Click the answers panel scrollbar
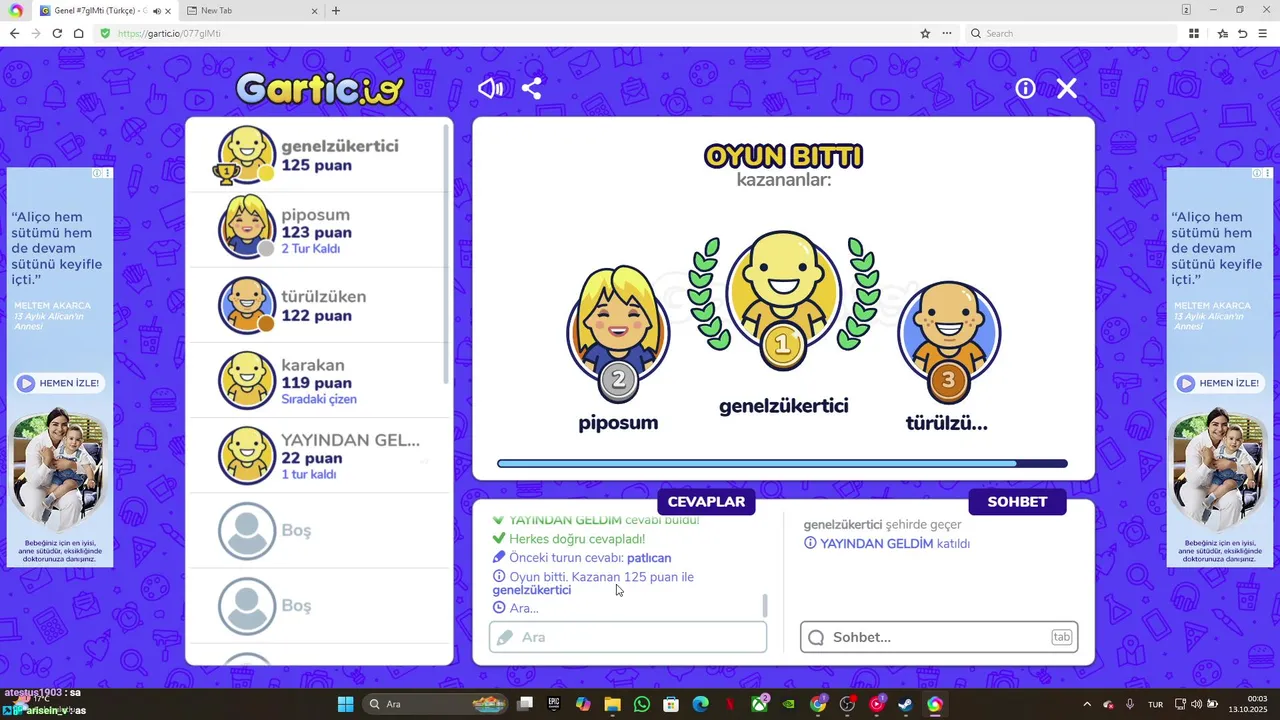 (x=765, y=605)
